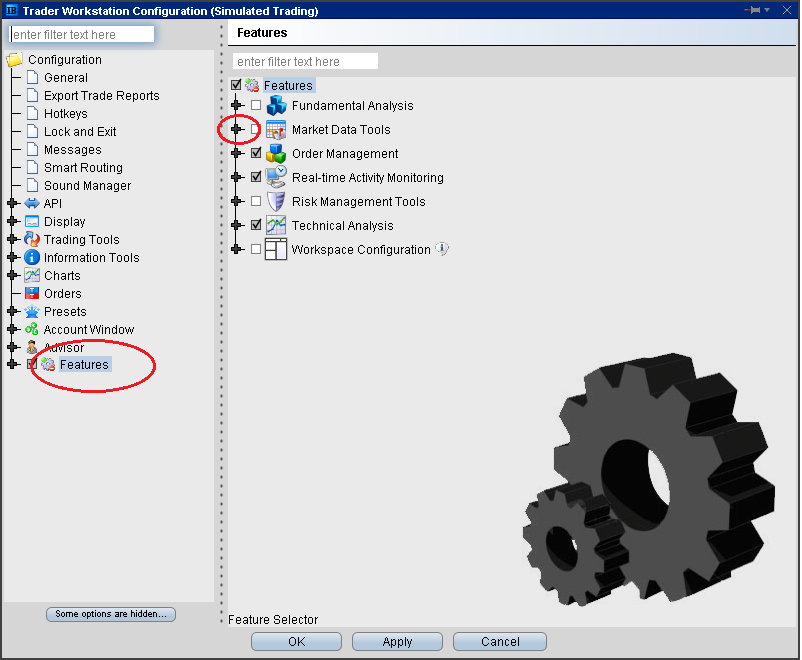Click the Features gear icon in right panel
802x660 pixels.
coord(252,85)
